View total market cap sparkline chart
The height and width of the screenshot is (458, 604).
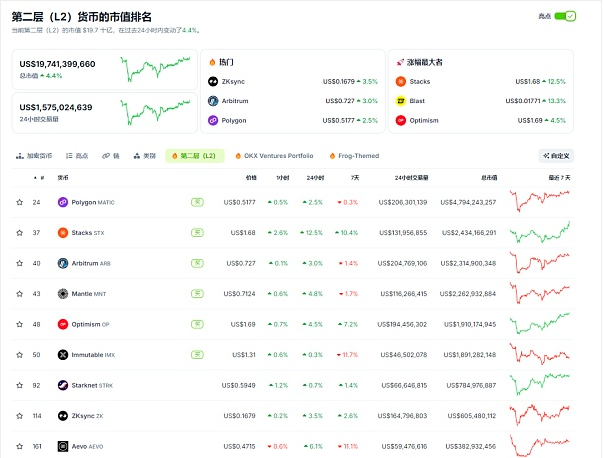coord(155,69)
